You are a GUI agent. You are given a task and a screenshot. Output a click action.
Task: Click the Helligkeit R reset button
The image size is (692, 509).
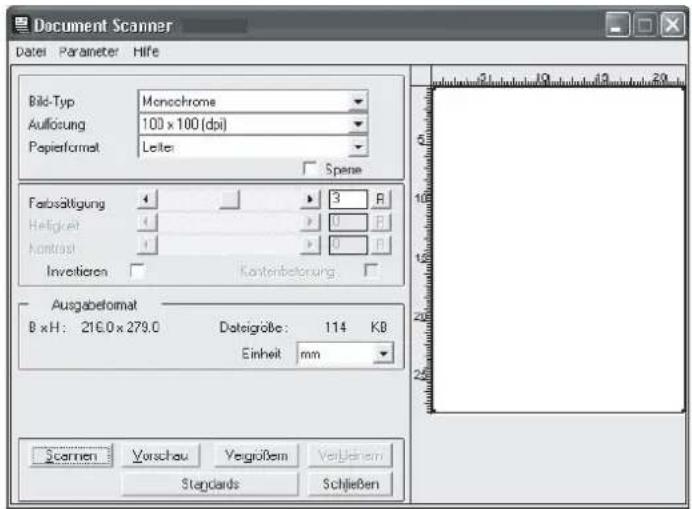click(x=380, y=222)
